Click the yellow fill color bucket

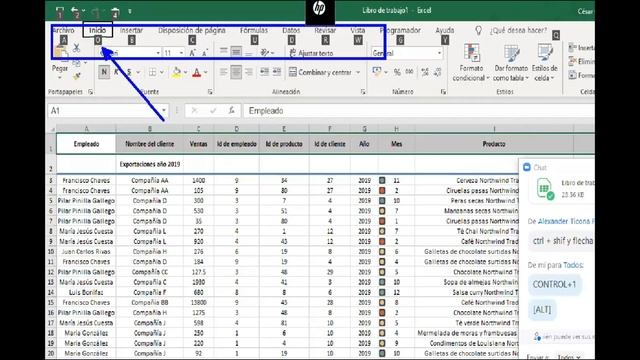tap(176, 72)
